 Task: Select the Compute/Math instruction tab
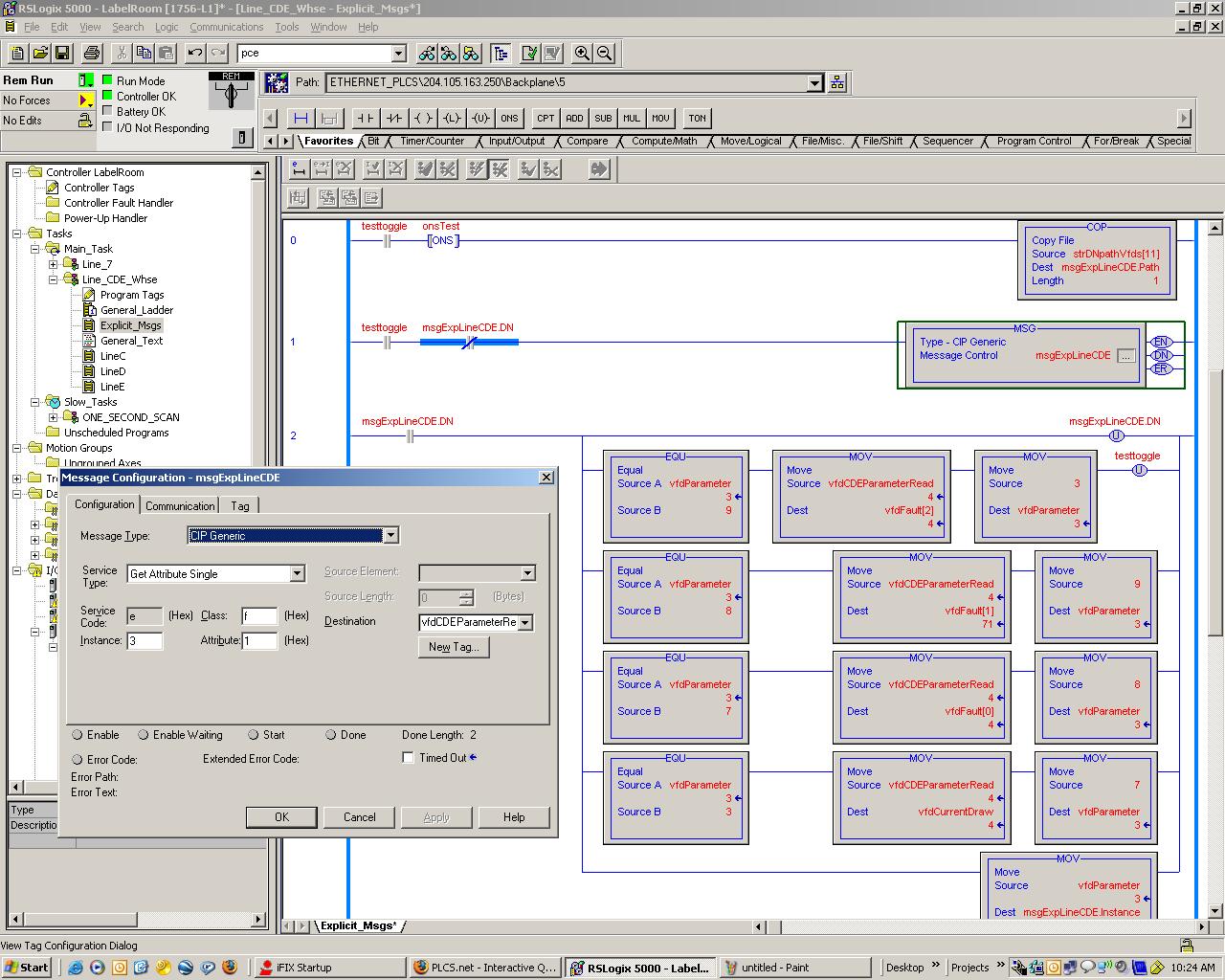[x=664, y=141]
